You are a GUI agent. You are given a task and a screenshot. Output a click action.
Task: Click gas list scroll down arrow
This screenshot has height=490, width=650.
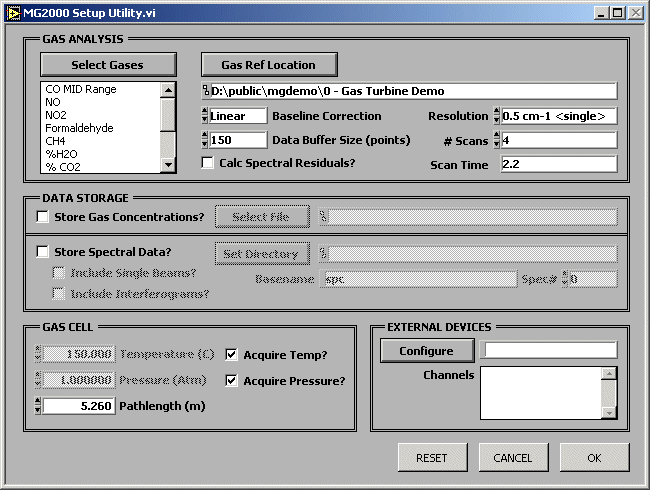pos(168,165)
